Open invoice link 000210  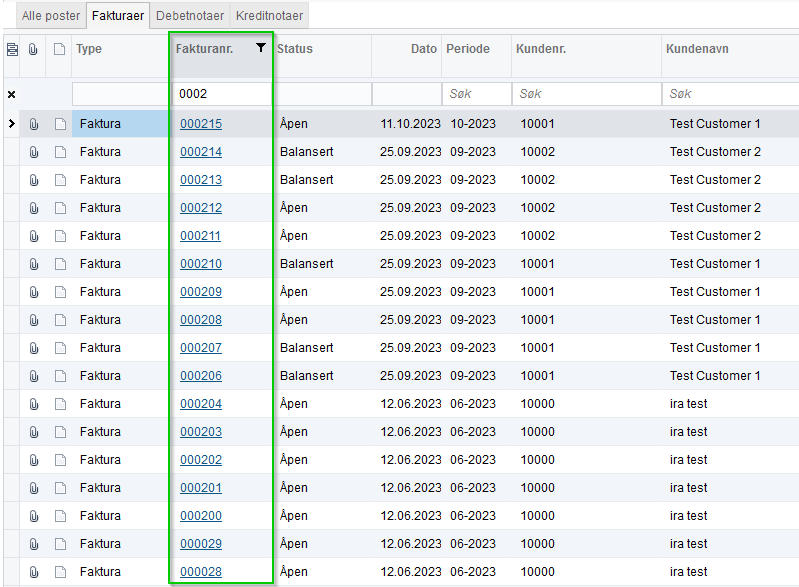[x=201, y=264]
